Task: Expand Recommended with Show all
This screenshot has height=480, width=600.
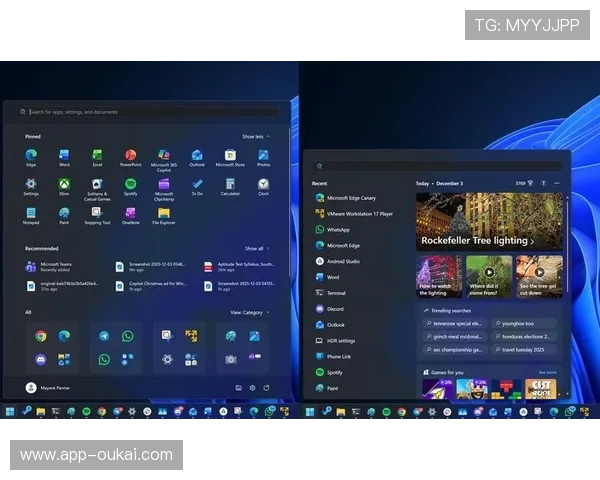Action: (256, 248)
